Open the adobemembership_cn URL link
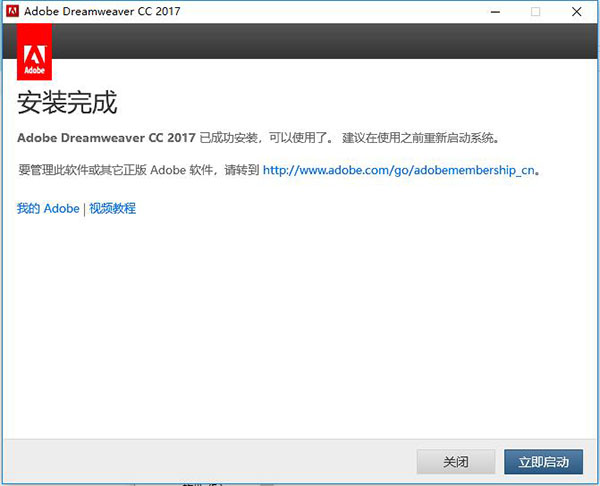 (x=399, y=170)
